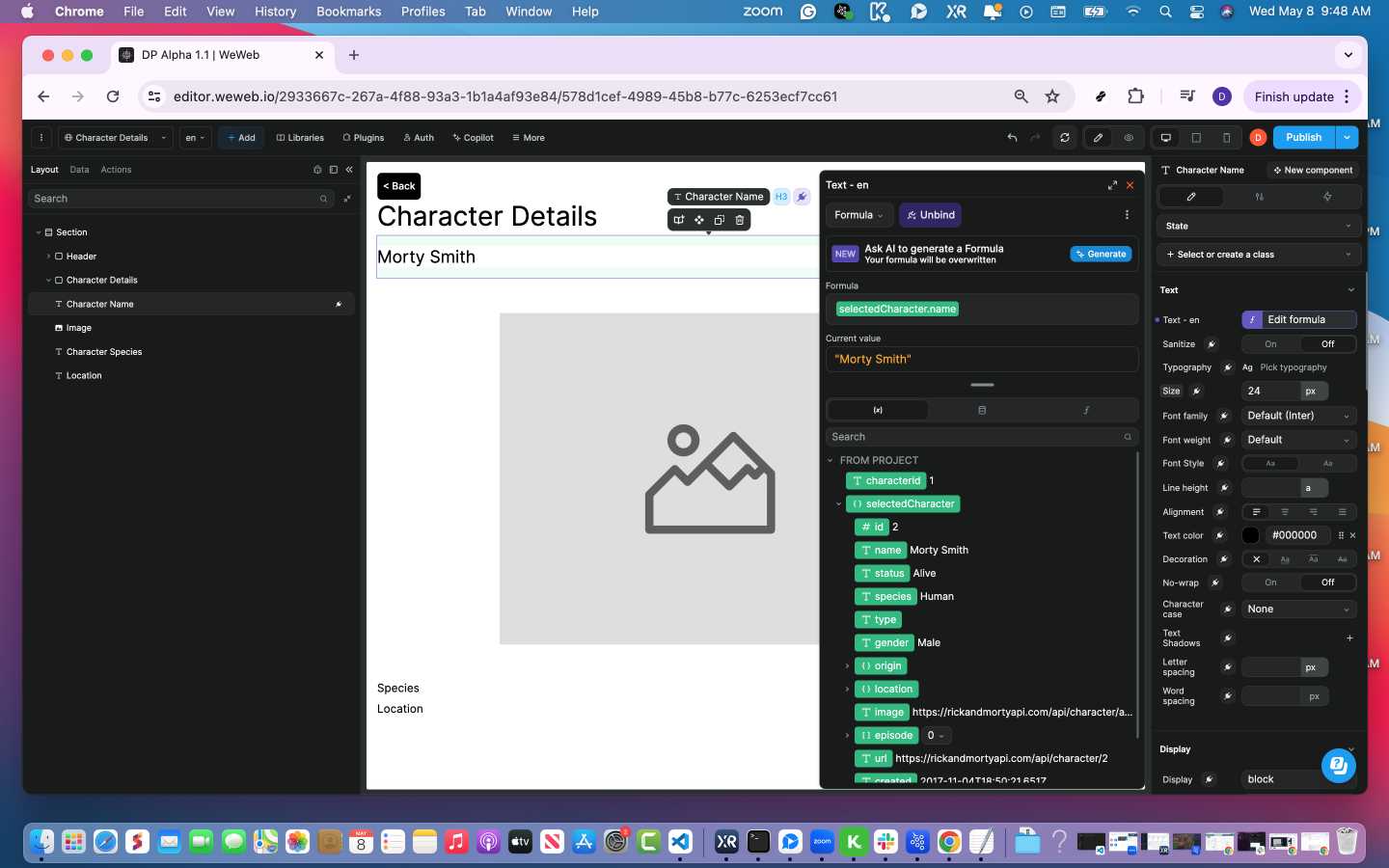Insert the status variable tag
Screen dimensions: 1389x868
pos(883,574)
